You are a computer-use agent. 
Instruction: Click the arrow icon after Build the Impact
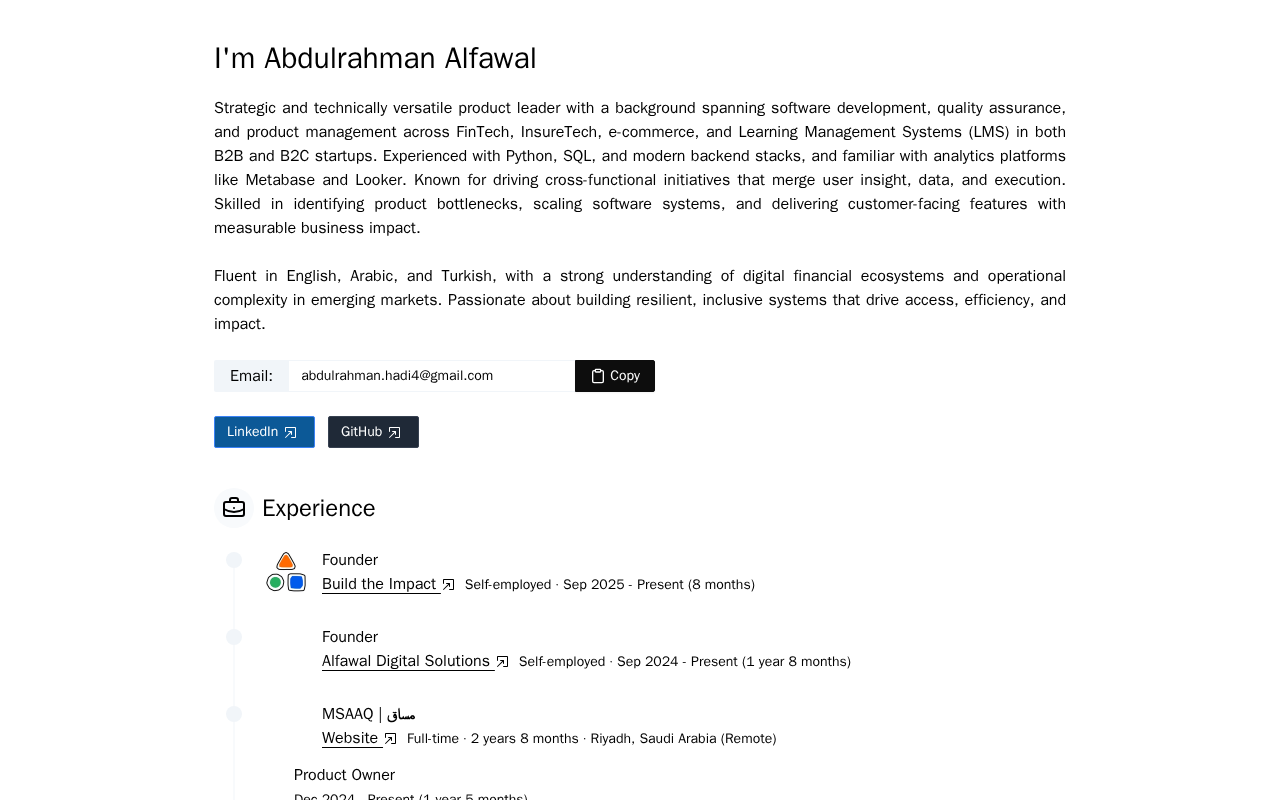click(x=449, y=585)
